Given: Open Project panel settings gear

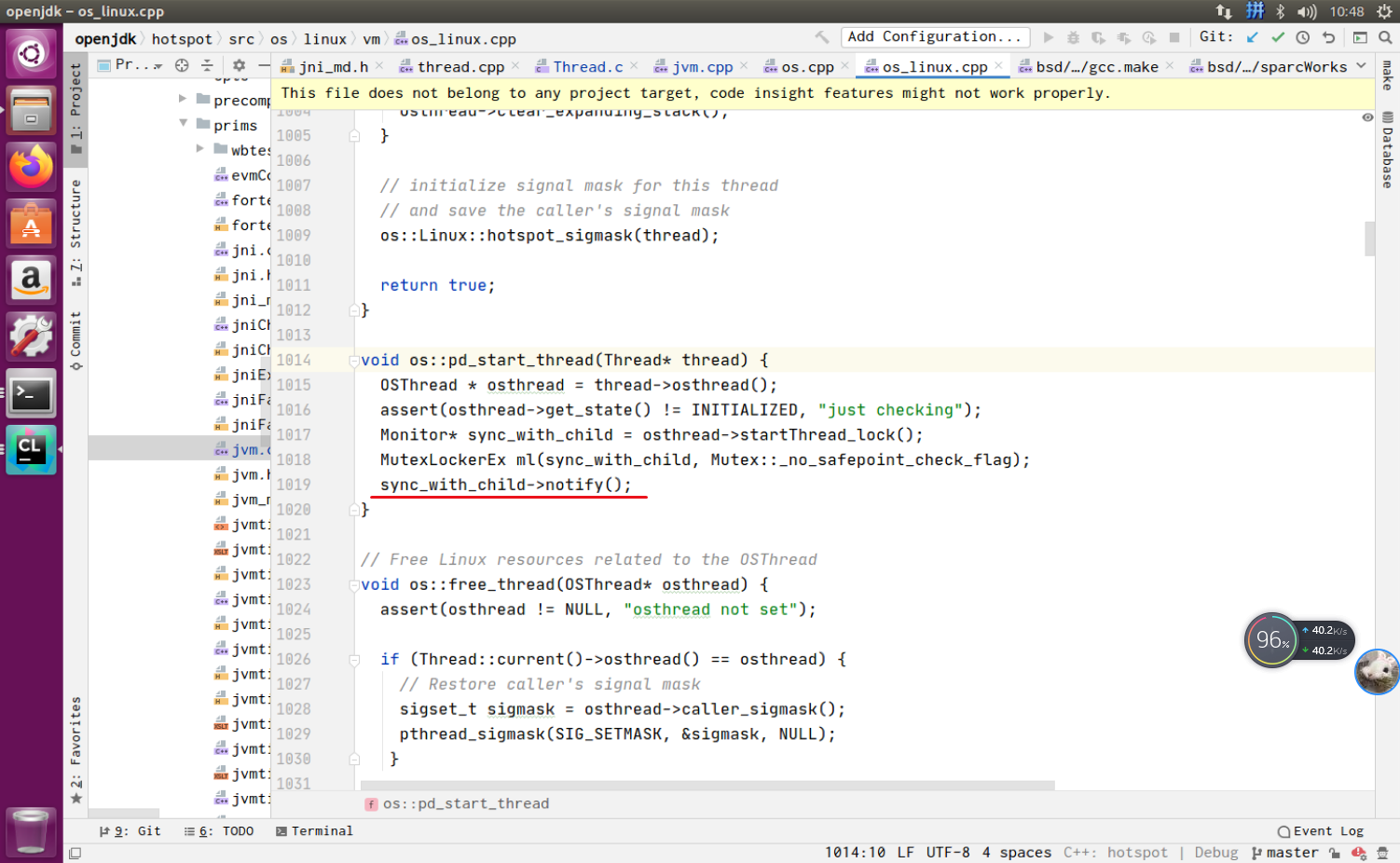Looking at the screenshot, I should pyautogui.click(x=239, y=65).
